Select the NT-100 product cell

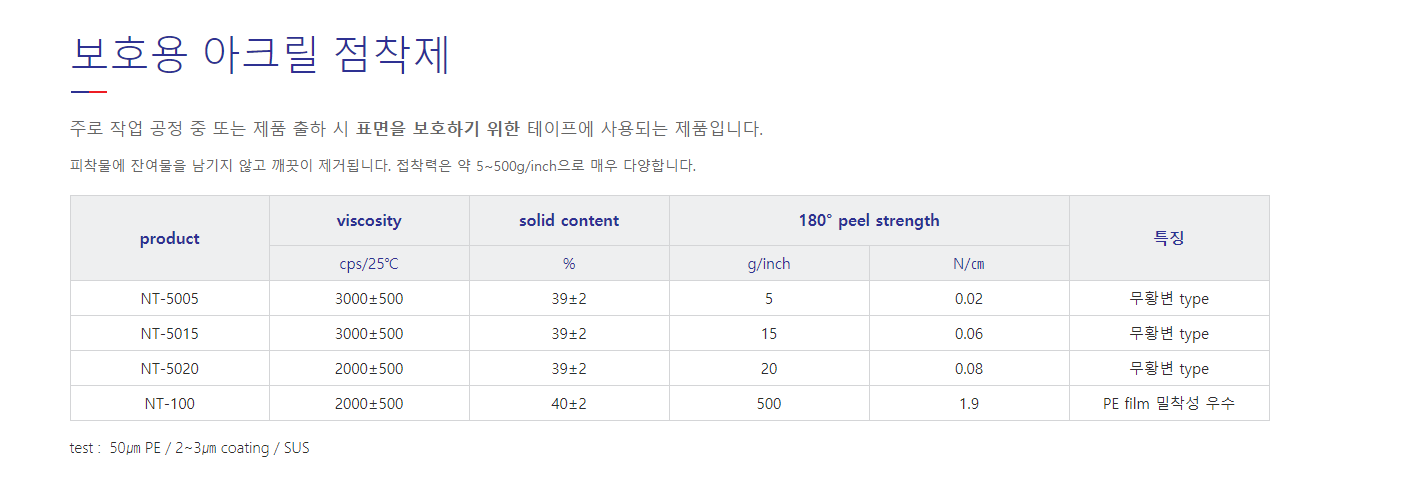point(170,403)
